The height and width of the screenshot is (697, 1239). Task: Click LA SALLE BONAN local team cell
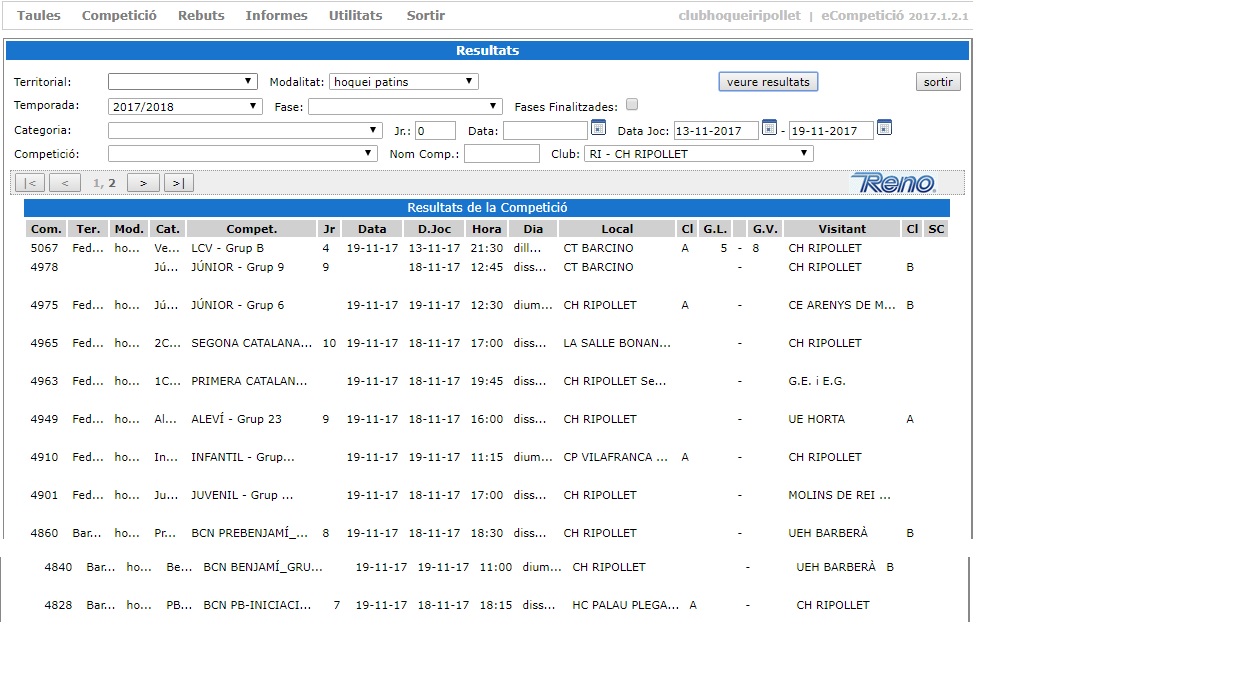[617, 343]
